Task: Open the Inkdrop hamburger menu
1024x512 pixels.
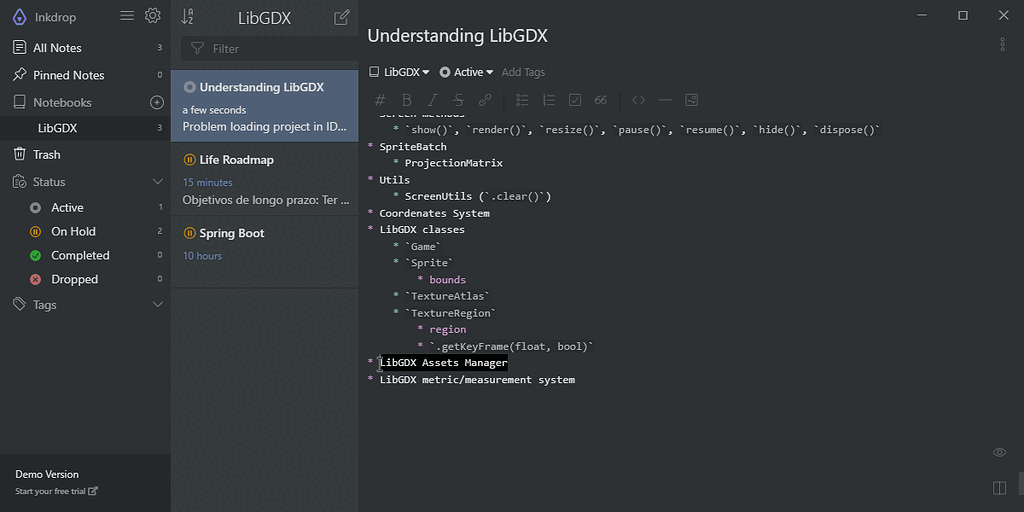Action: pos(127,16)
